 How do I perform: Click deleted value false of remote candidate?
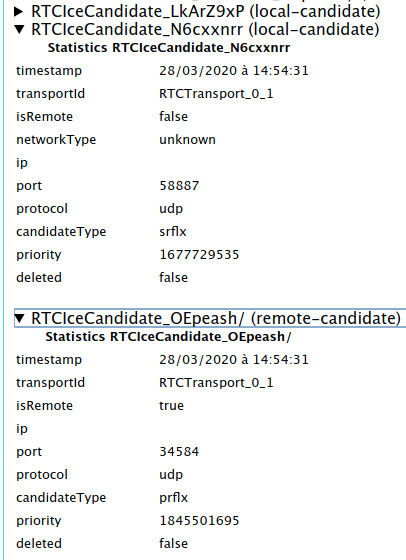pyautogui.click(x=174, y=544)
